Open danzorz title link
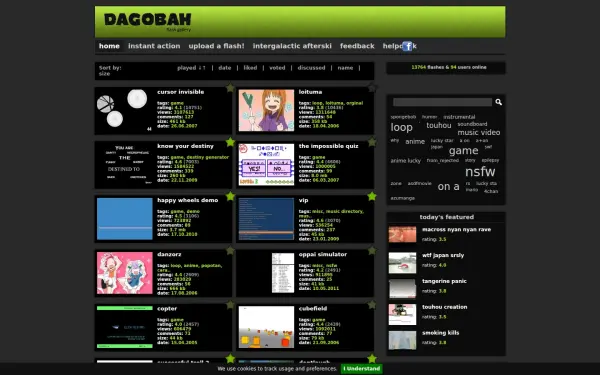Viewport: 600px width, 375px height. 169,254
